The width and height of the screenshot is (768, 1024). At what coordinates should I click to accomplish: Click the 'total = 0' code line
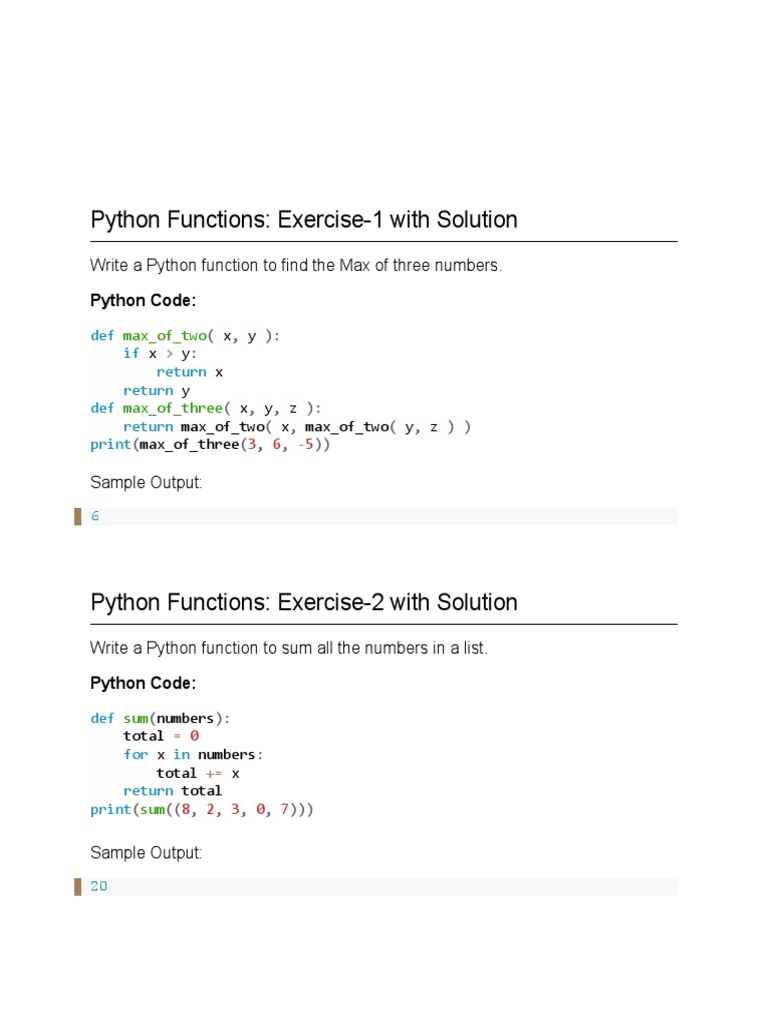(161, 736)
